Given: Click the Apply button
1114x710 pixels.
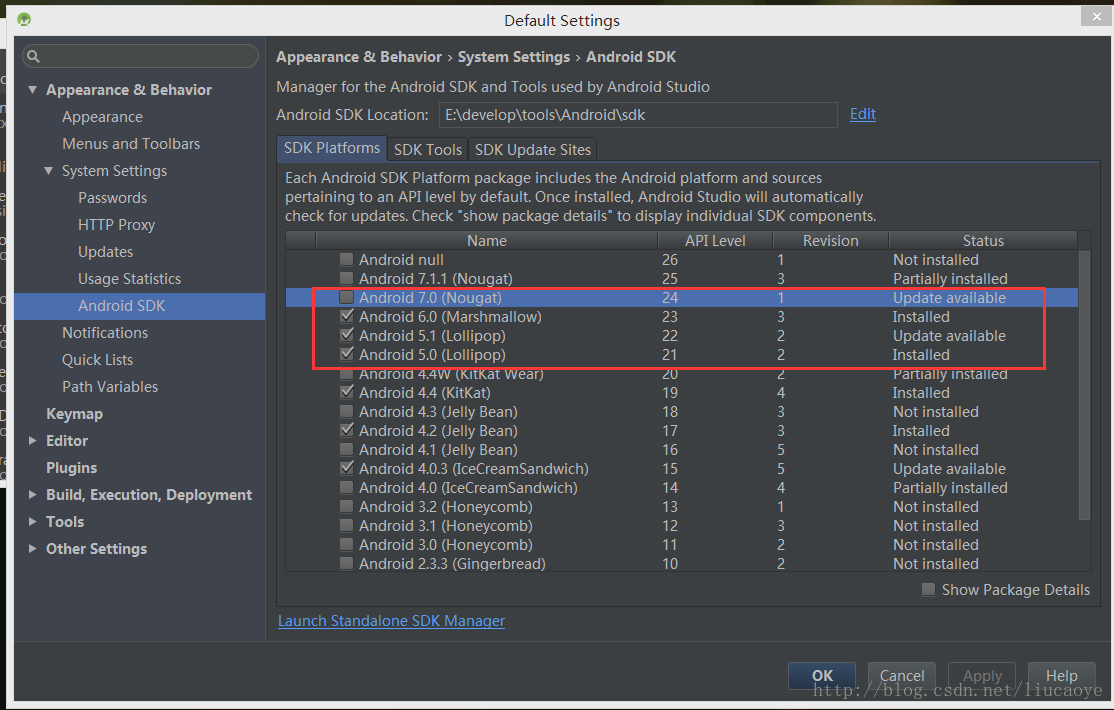Looking at the screenshot, I should [x=983, y=675].
